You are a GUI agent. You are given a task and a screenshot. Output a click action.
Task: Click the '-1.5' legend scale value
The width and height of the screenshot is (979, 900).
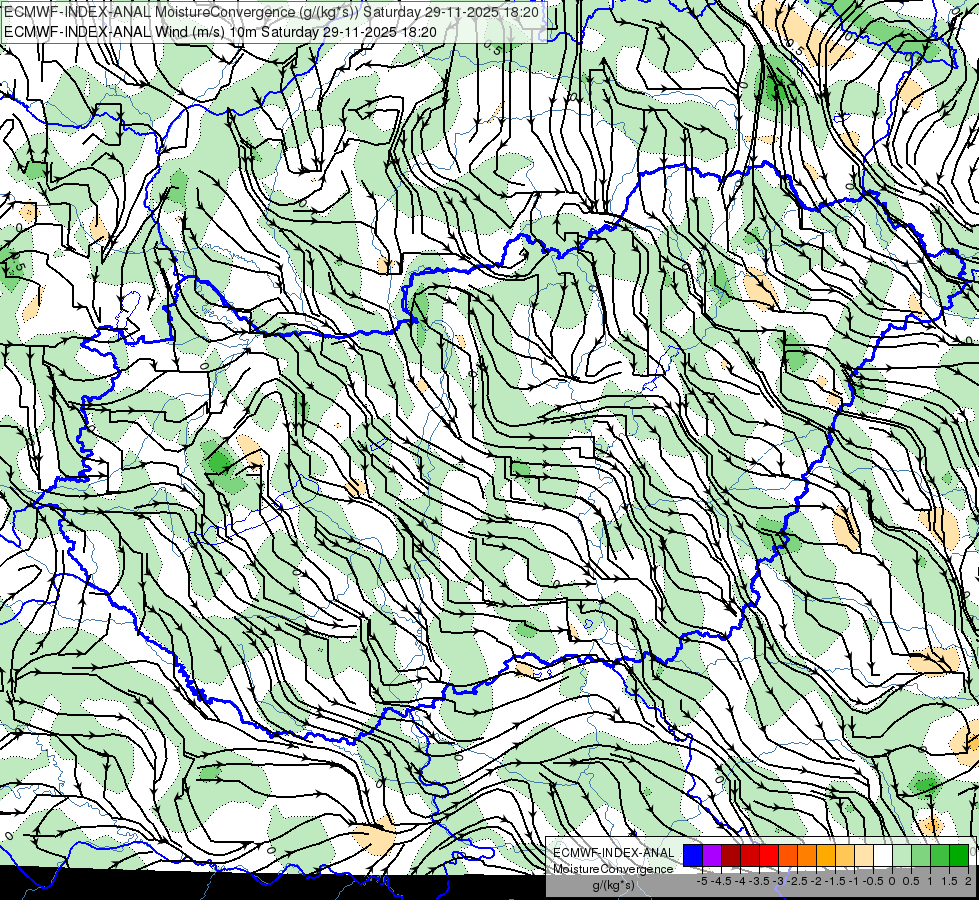coord(835,881)
